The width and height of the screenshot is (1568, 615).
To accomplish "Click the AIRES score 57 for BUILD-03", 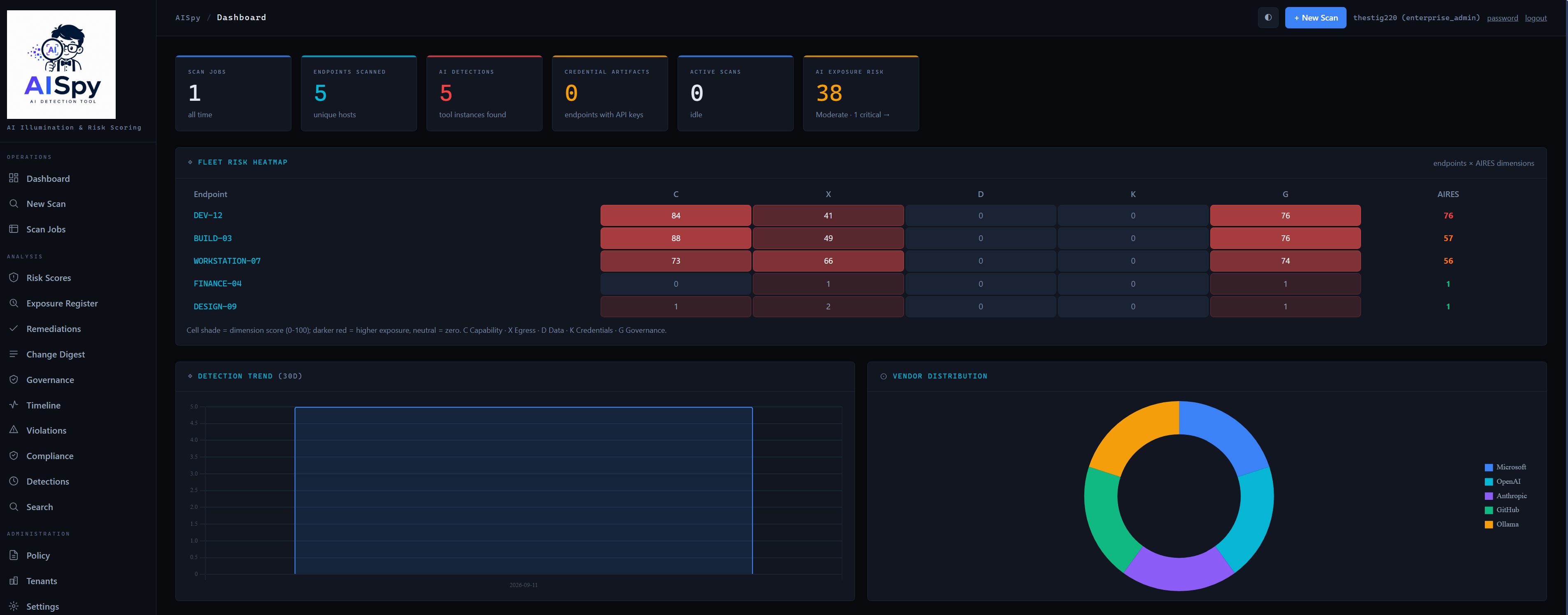I will click(x=1448, y=239).
